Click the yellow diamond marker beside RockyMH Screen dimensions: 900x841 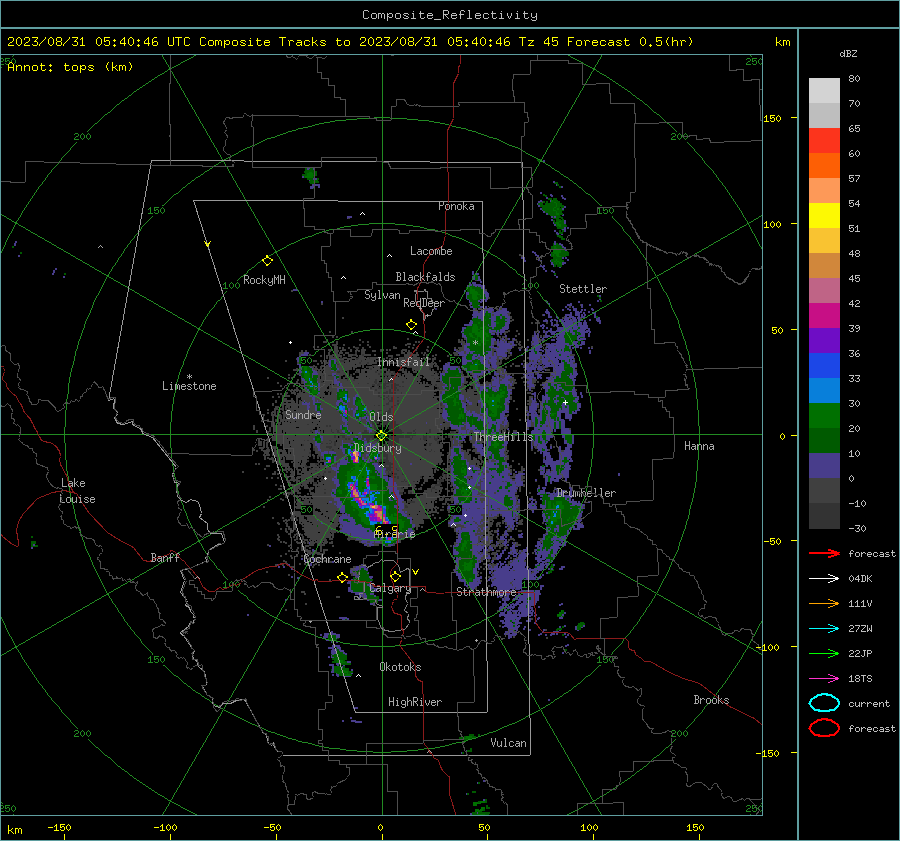[x=267, y=261]
